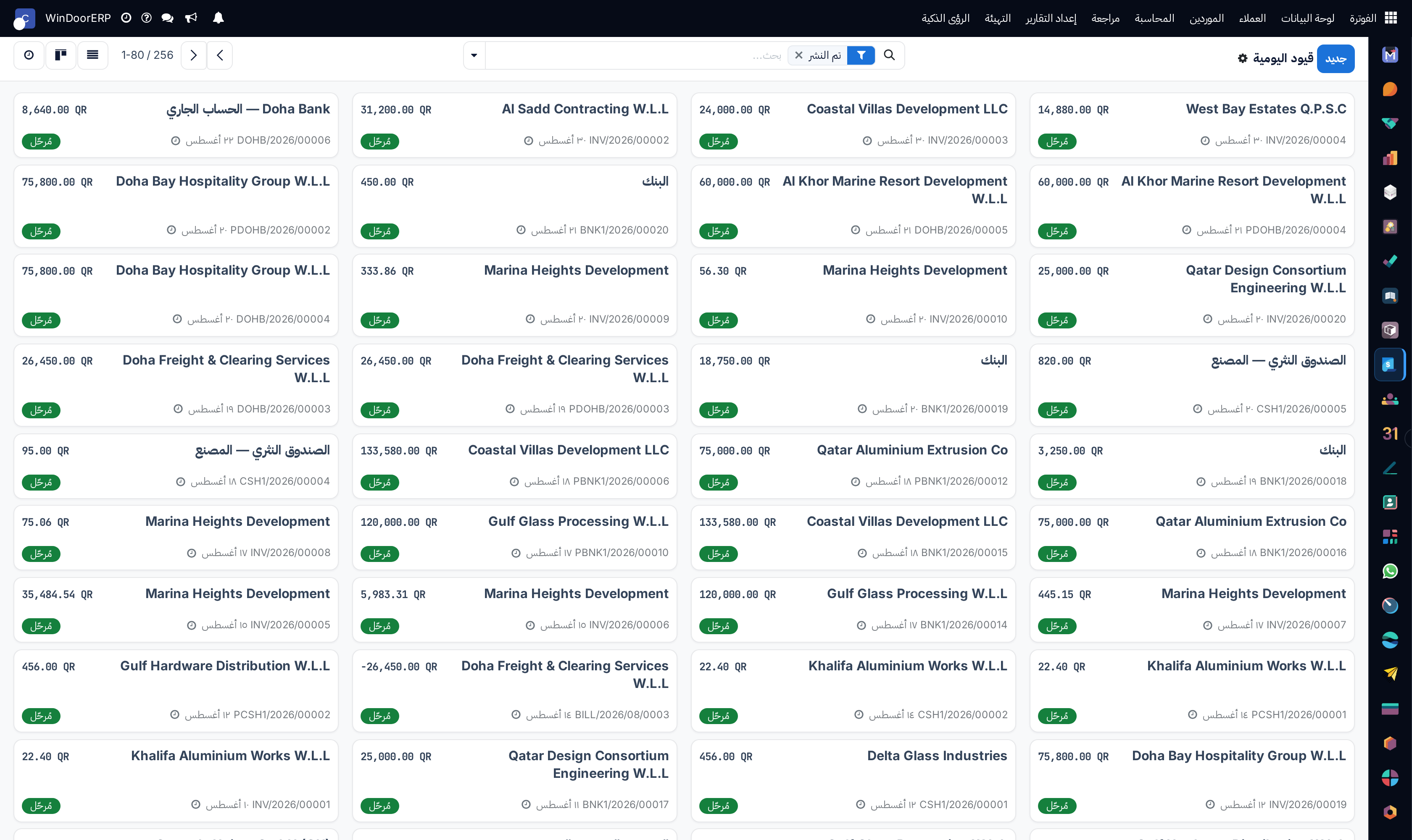Open the paper plane app in sidebar

tap(1390, 674)
